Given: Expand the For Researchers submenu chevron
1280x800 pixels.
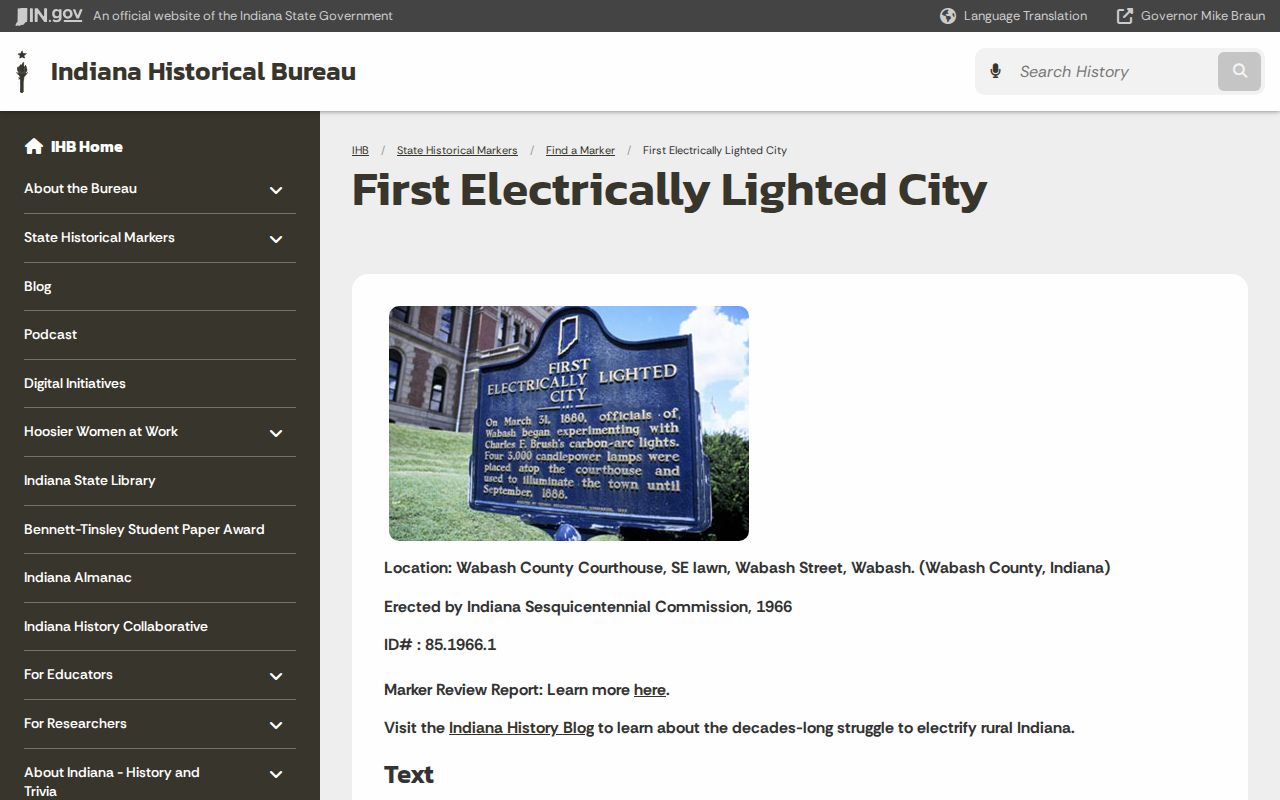Looking at the screenshot, I should pyautogui.click(x=276, y=725).
